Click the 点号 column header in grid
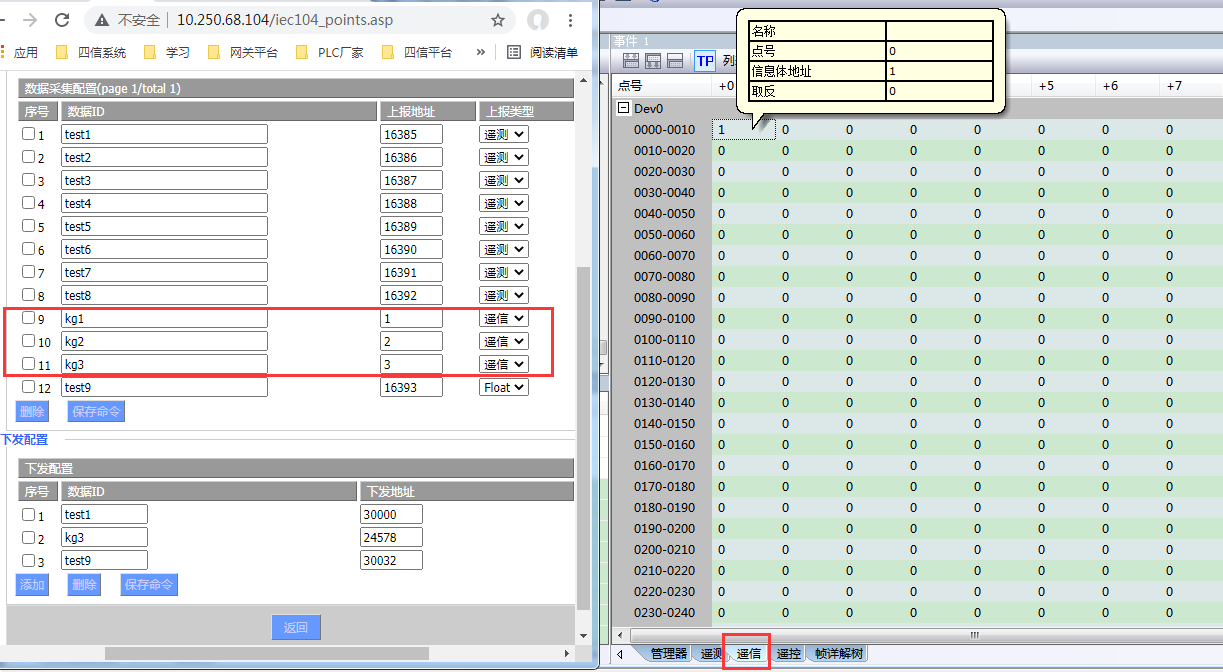This screenshot has height=672, width=1223. (x=660, y=86)
